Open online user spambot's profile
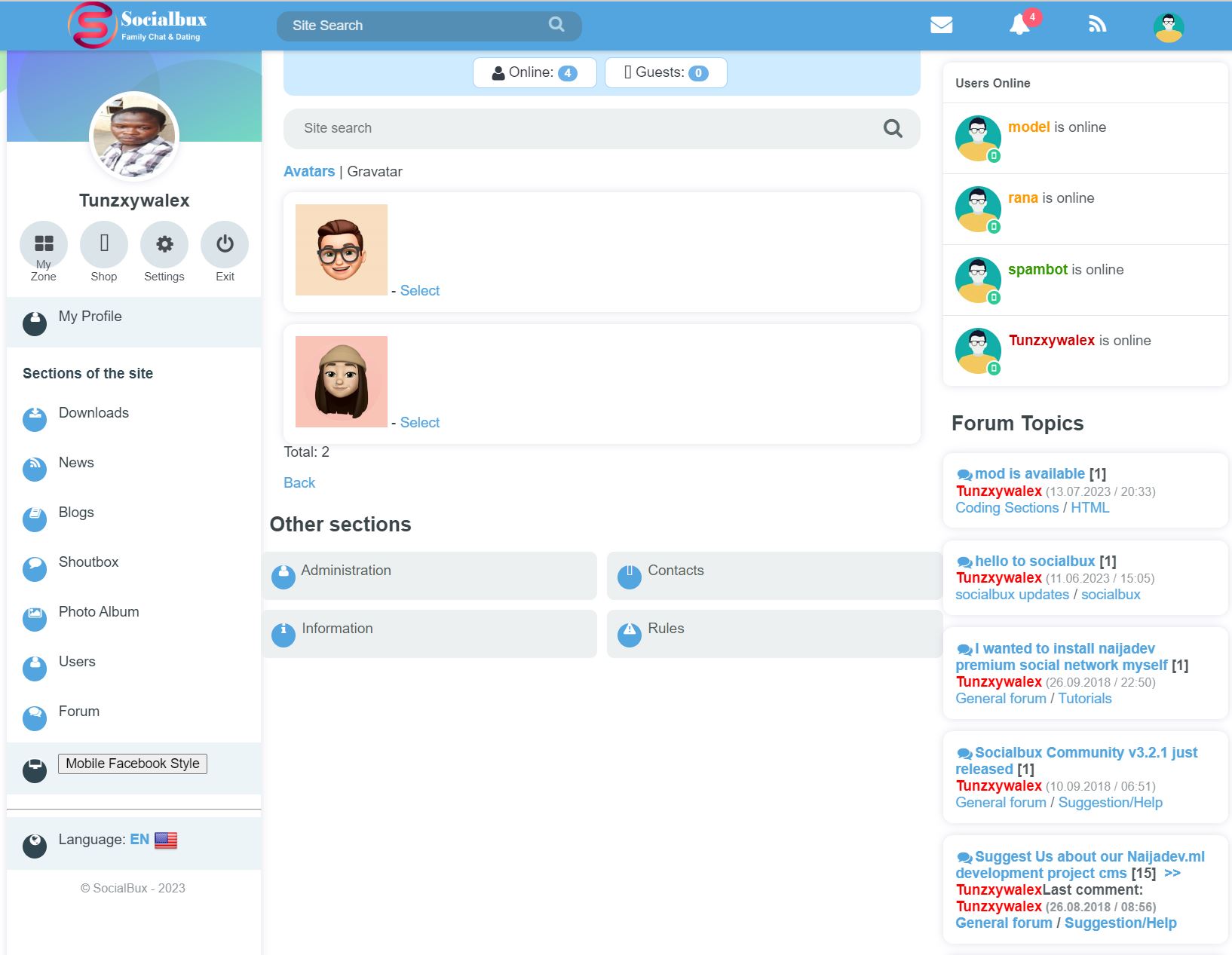1232x955 pixels. pos(1037,269)
